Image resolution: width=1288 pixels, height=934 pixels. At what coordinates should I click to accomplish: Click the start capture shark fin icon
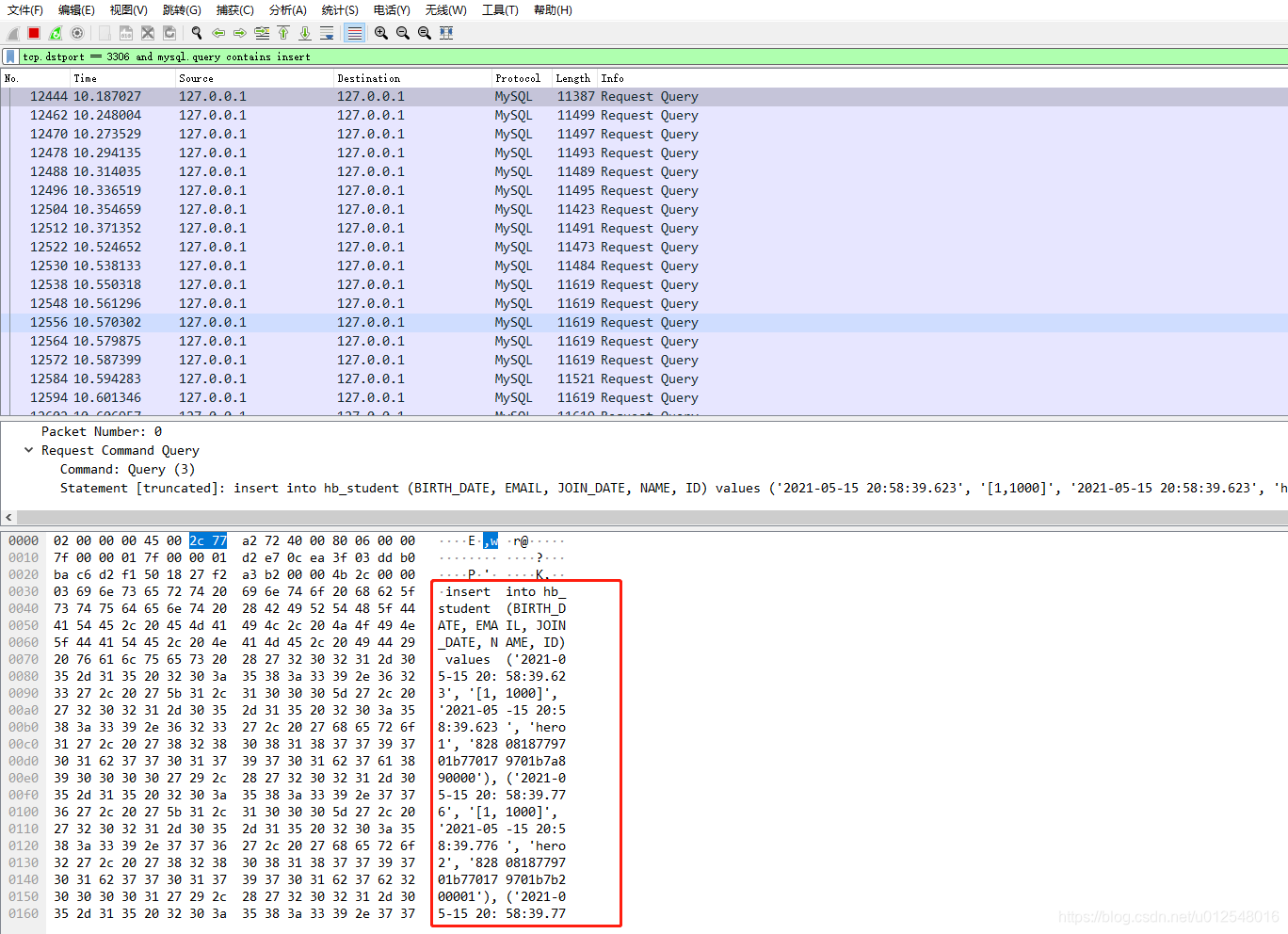13,33
